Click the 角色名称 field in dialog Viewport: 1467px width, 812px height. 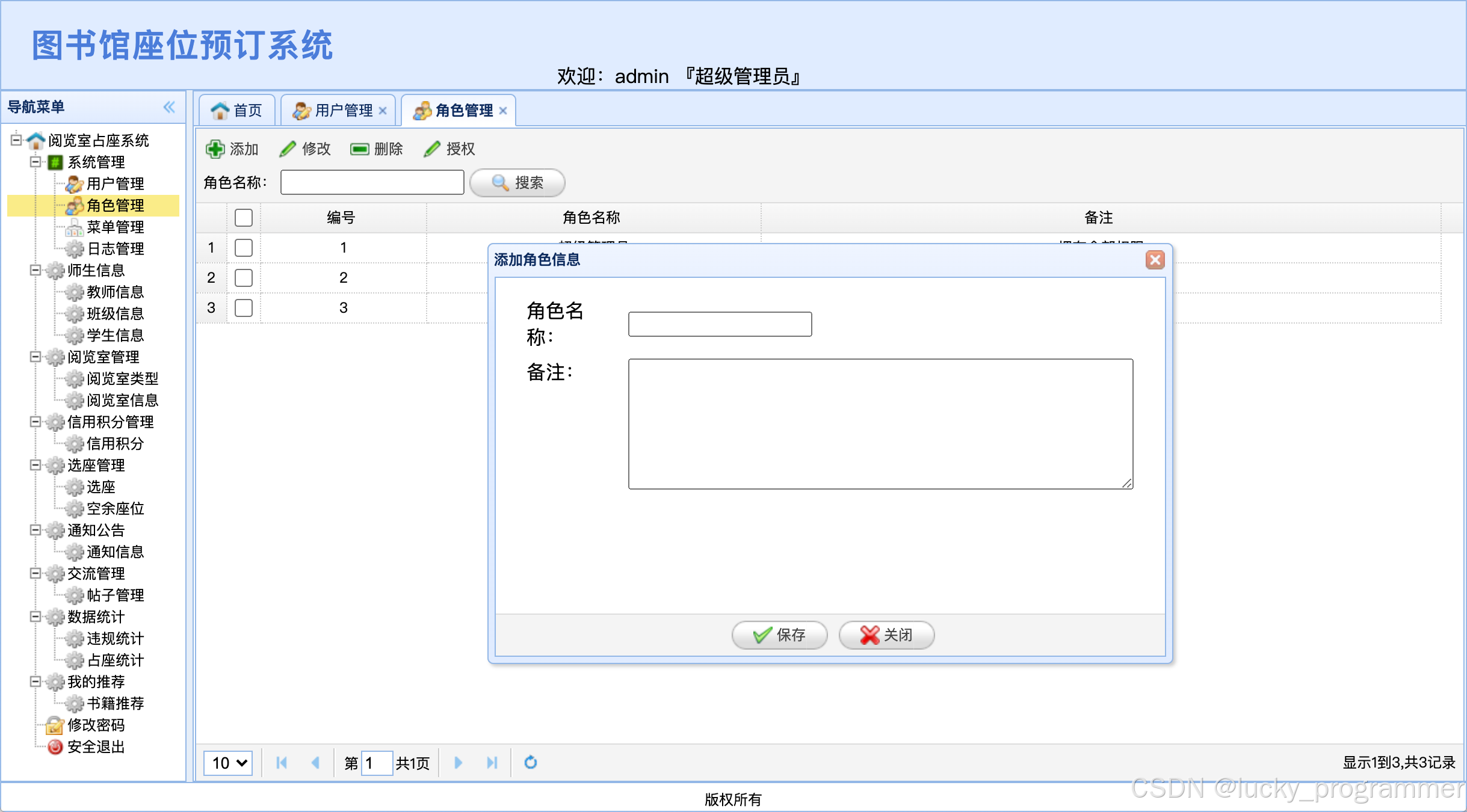click(720, 324)
